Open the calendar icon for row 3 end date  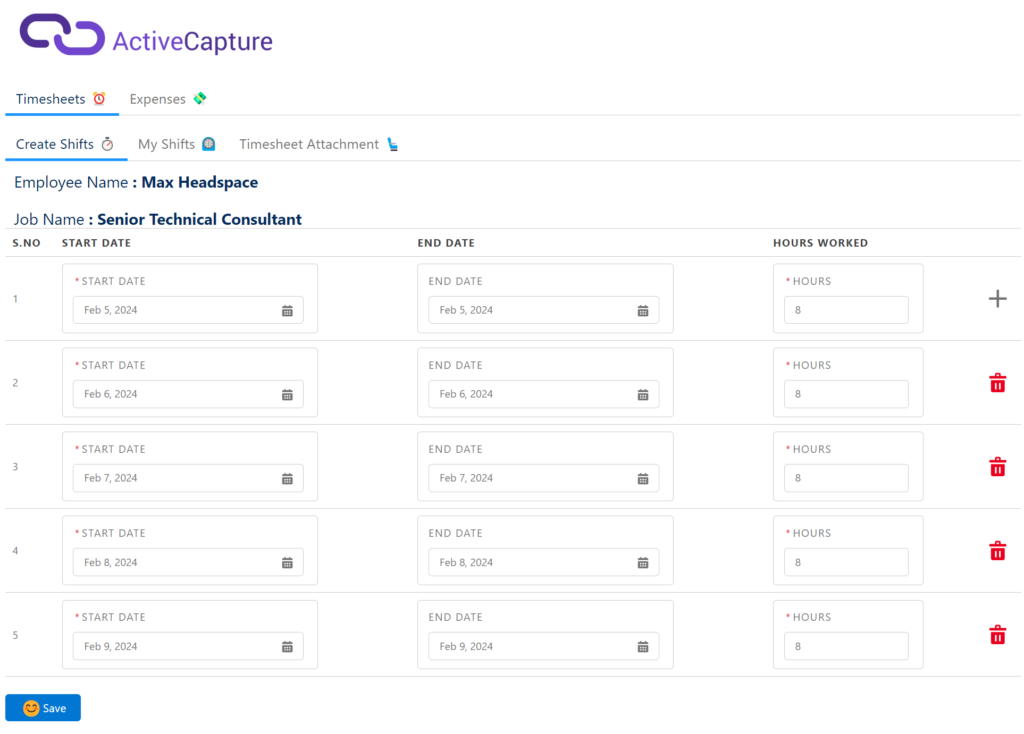tap(643, 478)
